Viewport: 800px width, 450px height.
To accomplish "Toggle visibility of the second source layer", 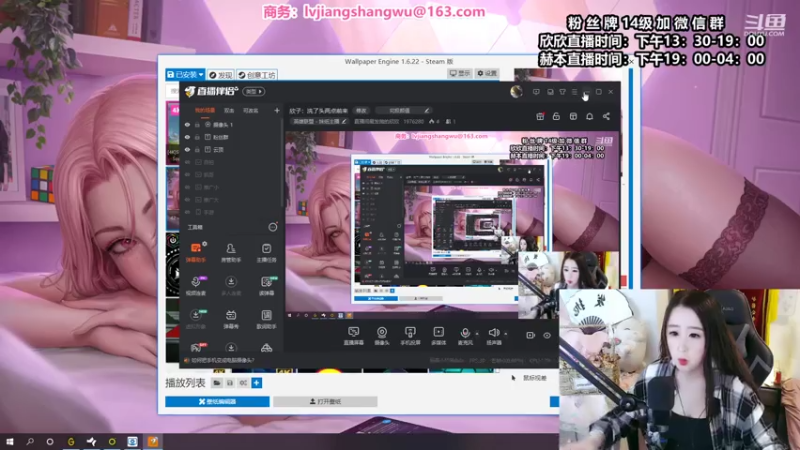I will coord(187,137).
